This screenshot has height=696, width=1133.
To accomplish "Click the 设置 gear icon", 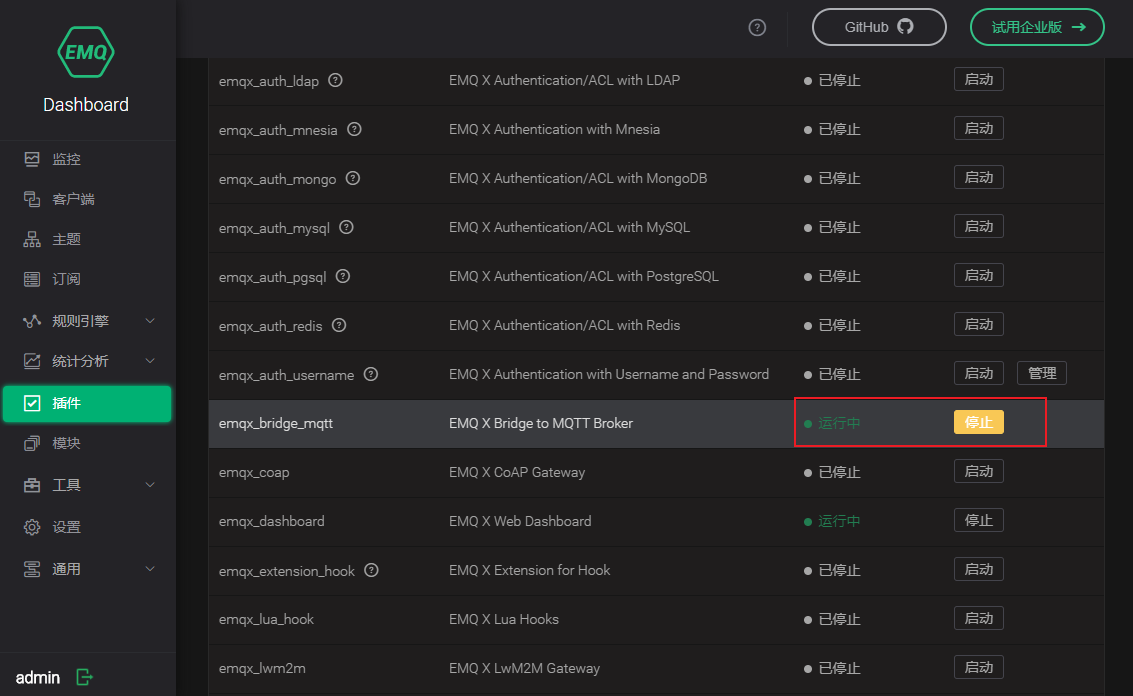I will [32, 527].
